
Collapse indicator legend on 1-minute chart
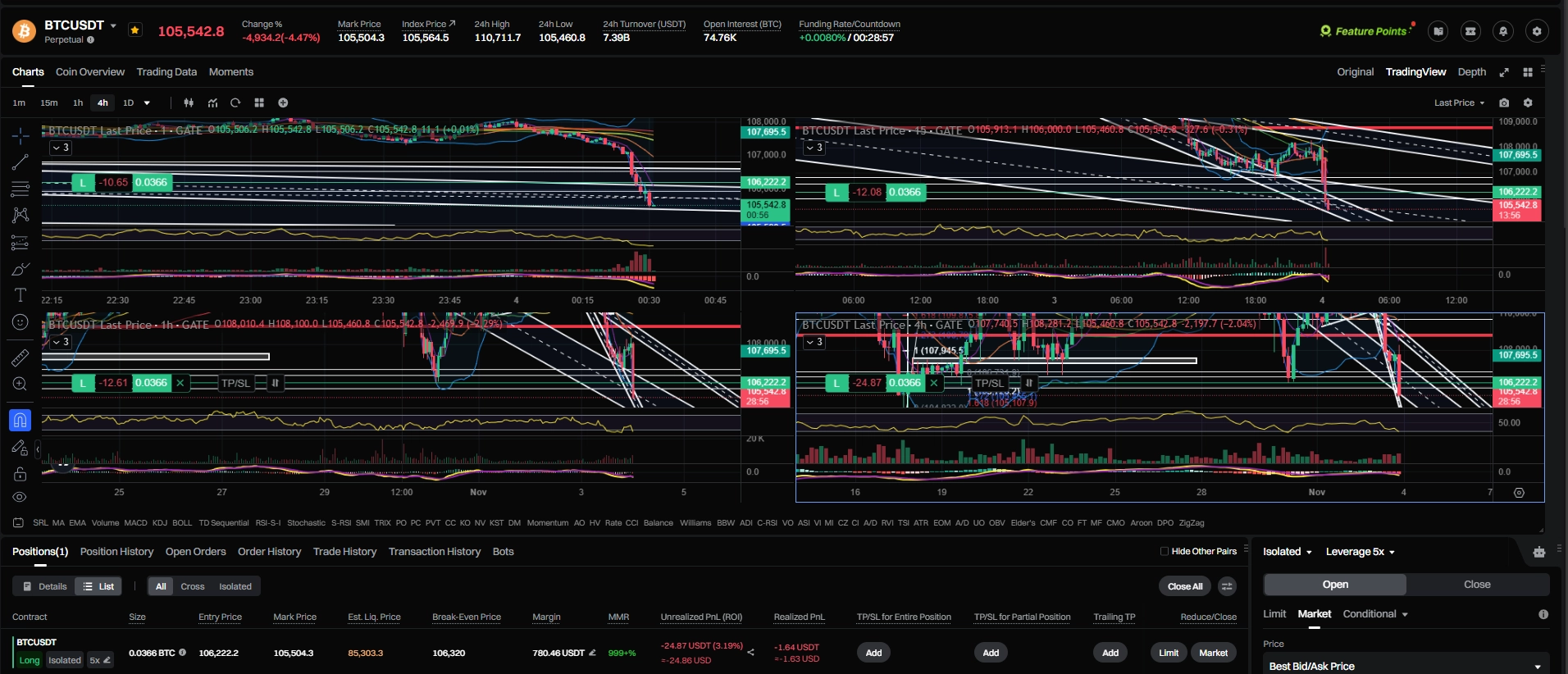[61, 148]
